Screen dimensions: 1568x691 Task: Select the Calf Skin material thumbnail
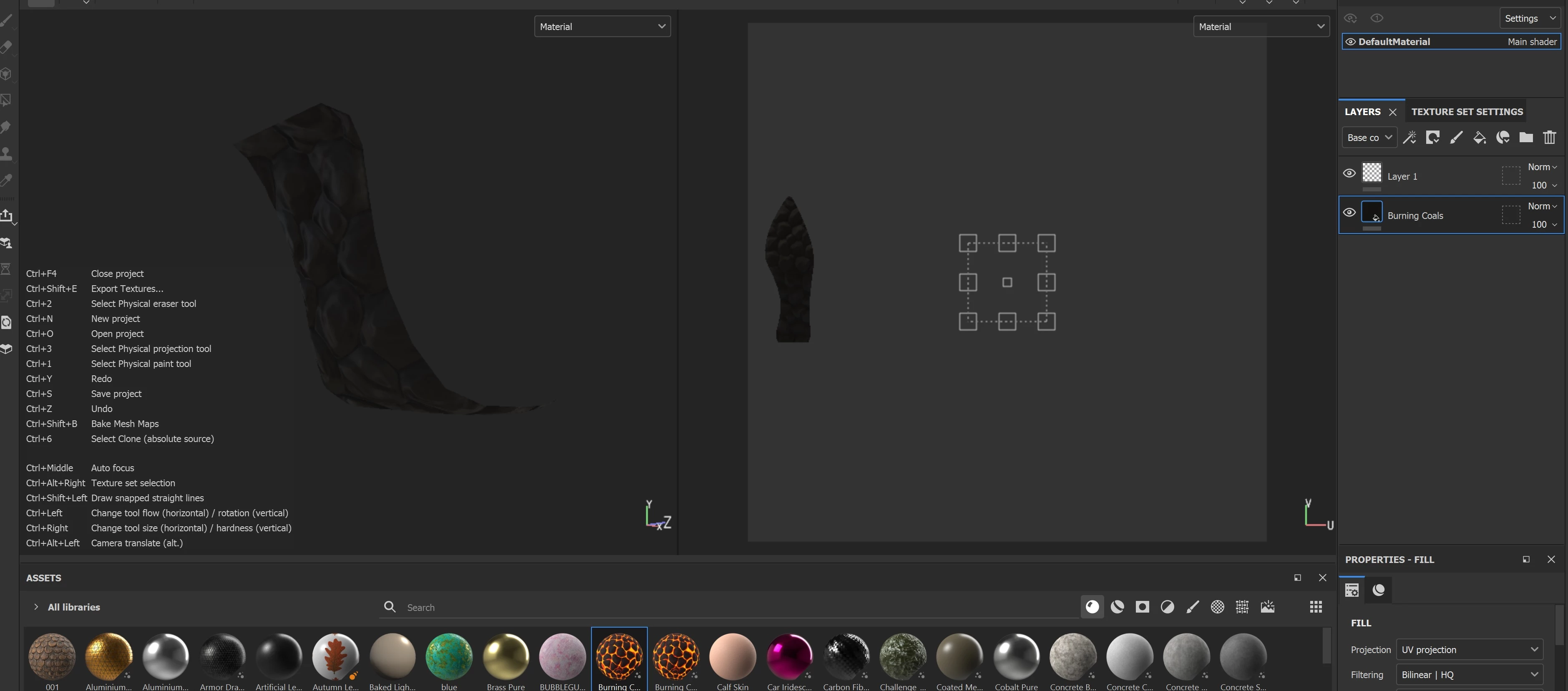732,656
